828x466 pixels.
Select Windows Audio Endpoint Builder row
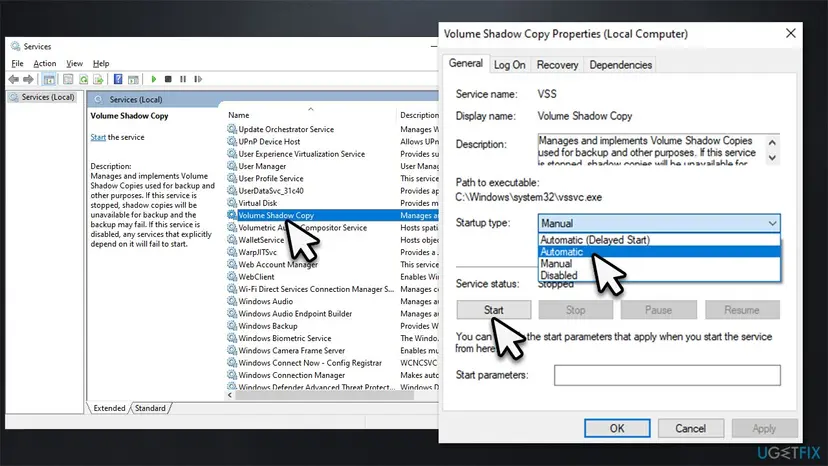tap(332, 313)
